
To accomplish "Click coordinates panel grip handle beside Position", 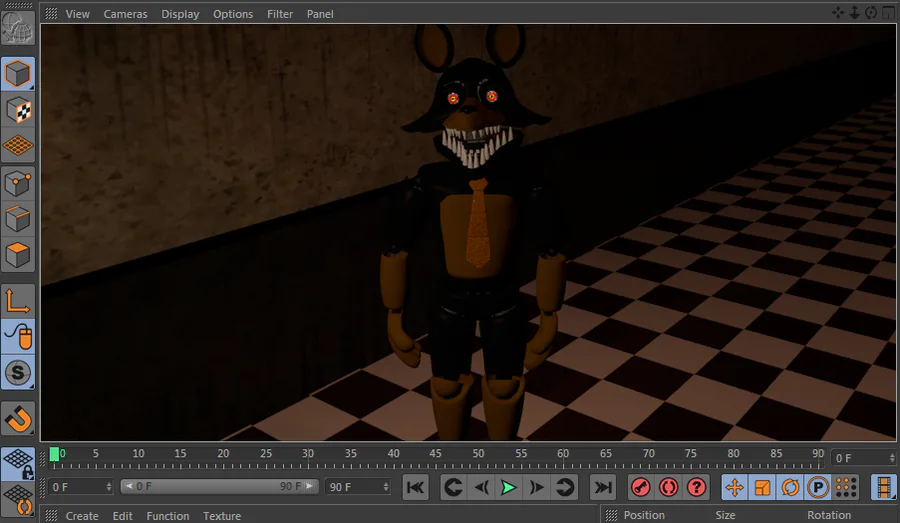I will click(611, 515).
